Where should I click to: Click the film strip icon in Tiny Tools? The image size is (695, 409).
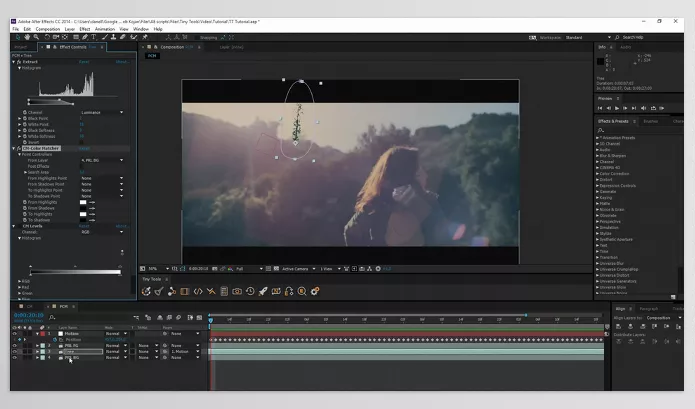pos(185,291)
